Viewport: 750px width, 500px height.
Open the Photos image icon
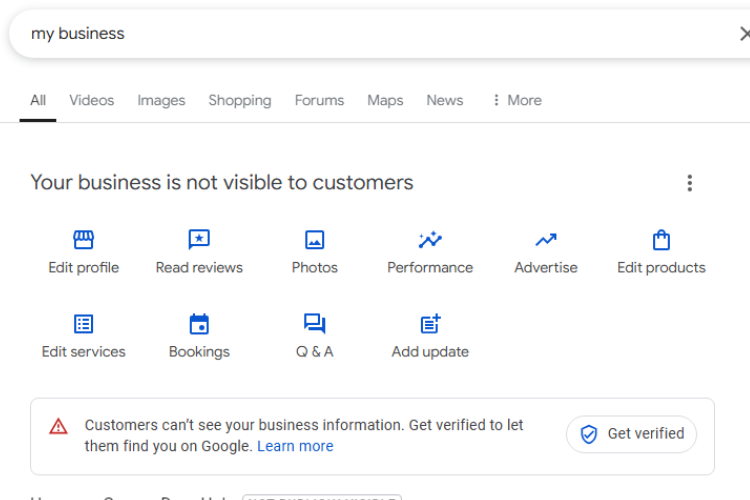[315, 240]
